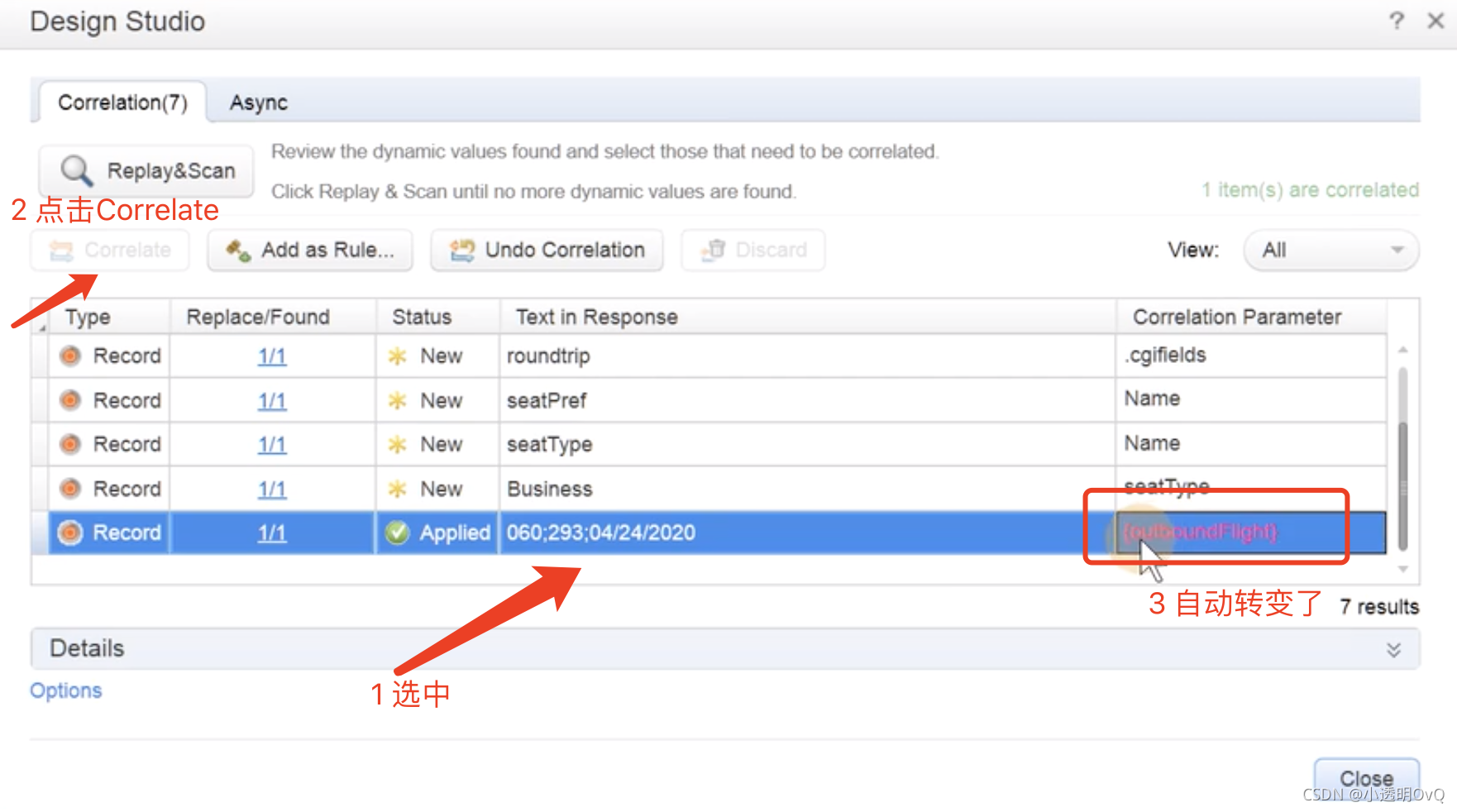Click the Replay&Scan button
Screen dimensions: 1457x812
tap(146, 170)
